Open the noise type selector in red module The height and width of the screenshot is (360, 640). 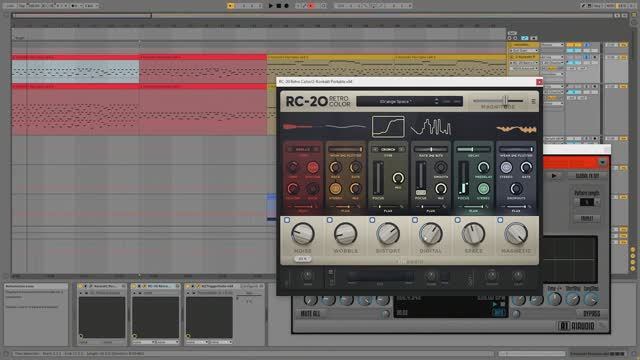(302, 149)
